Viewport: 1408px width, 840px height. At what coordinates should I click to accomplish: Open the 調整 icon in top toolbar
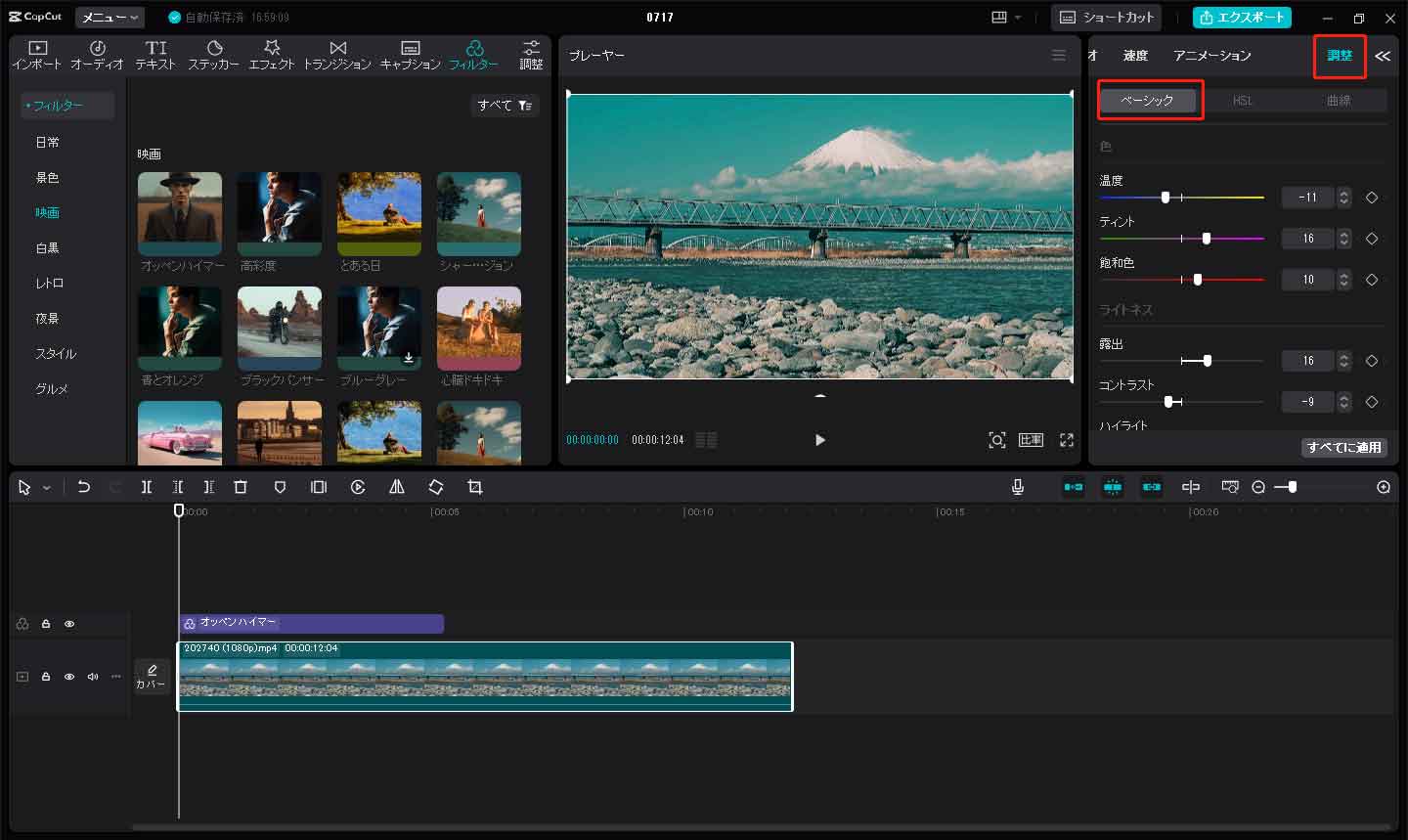click(531, 55)
